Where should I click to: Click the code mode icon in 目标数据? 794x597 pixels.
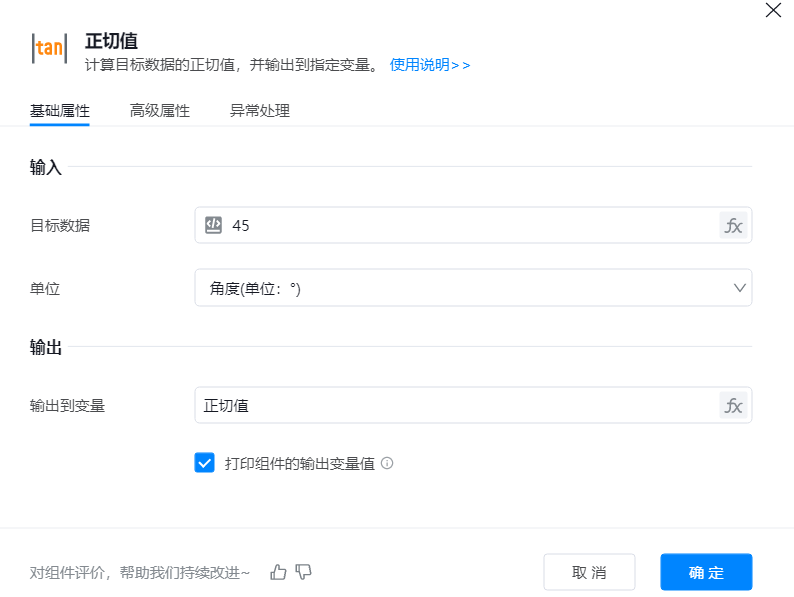pyautogui.click(x=213, y=225)
